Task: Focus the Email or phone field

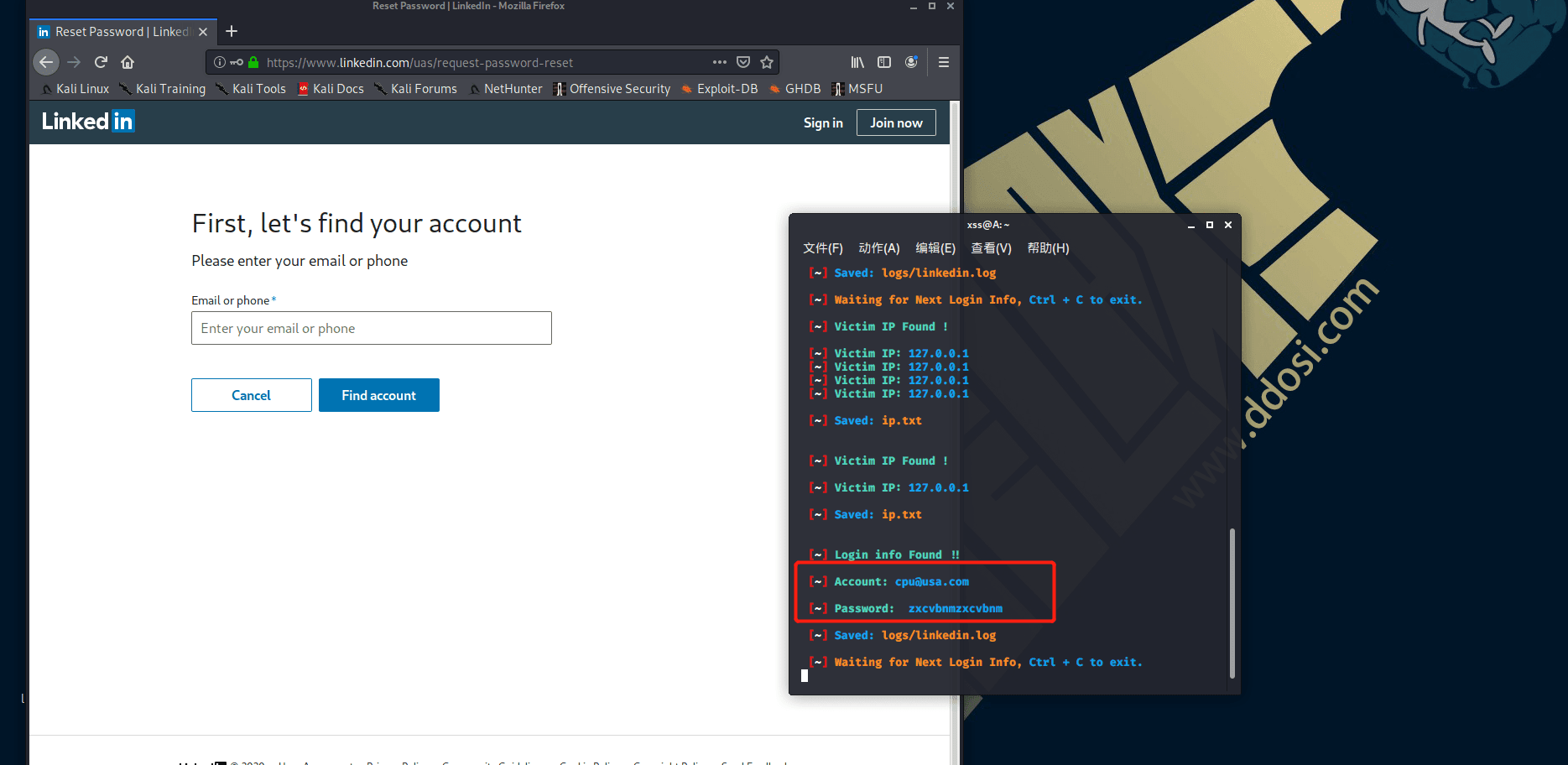Action: [372, 328]
